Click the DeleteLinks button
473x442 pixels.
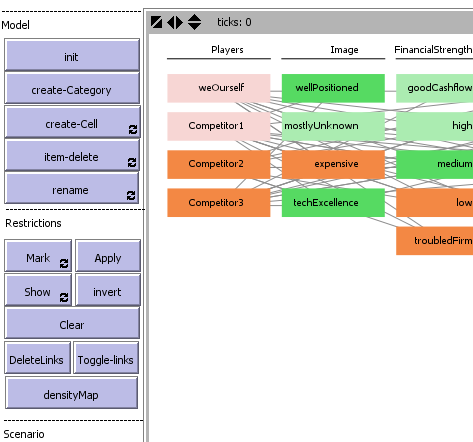point(37,357)
